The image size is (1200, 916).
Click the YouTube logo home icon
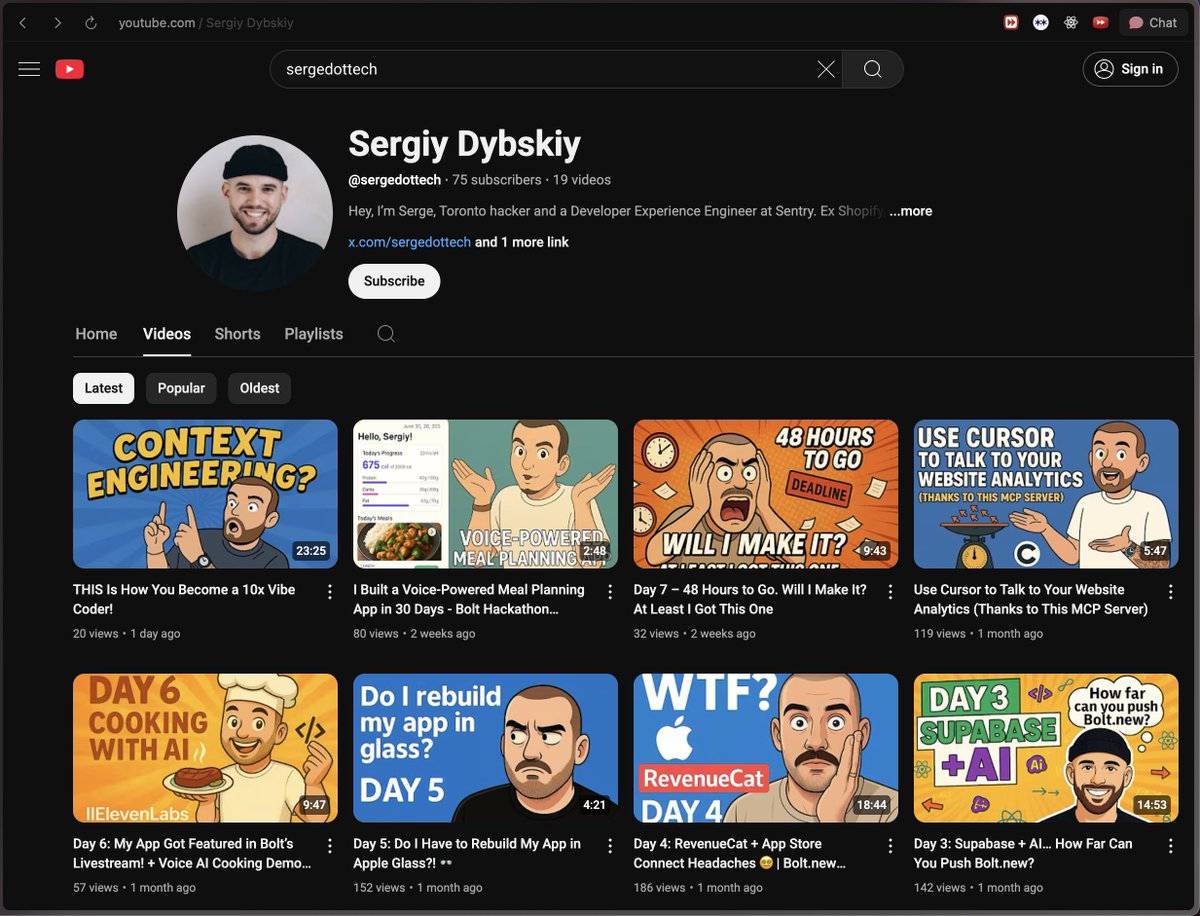[x=70, y=69]
